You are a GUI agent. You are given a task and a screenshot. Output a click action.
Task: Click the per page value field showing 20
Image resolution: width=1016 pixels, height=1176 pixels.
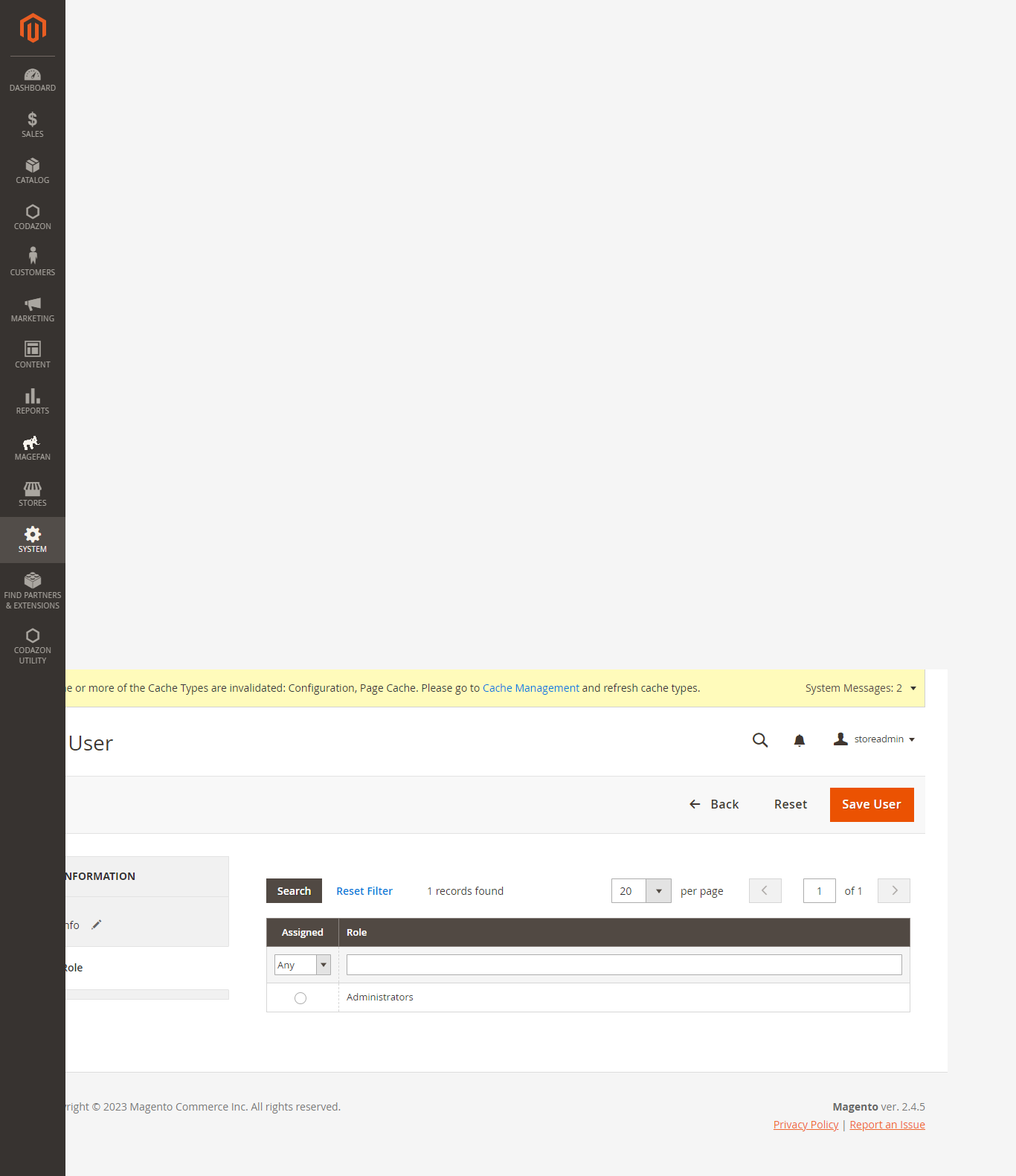coord(628,891)
